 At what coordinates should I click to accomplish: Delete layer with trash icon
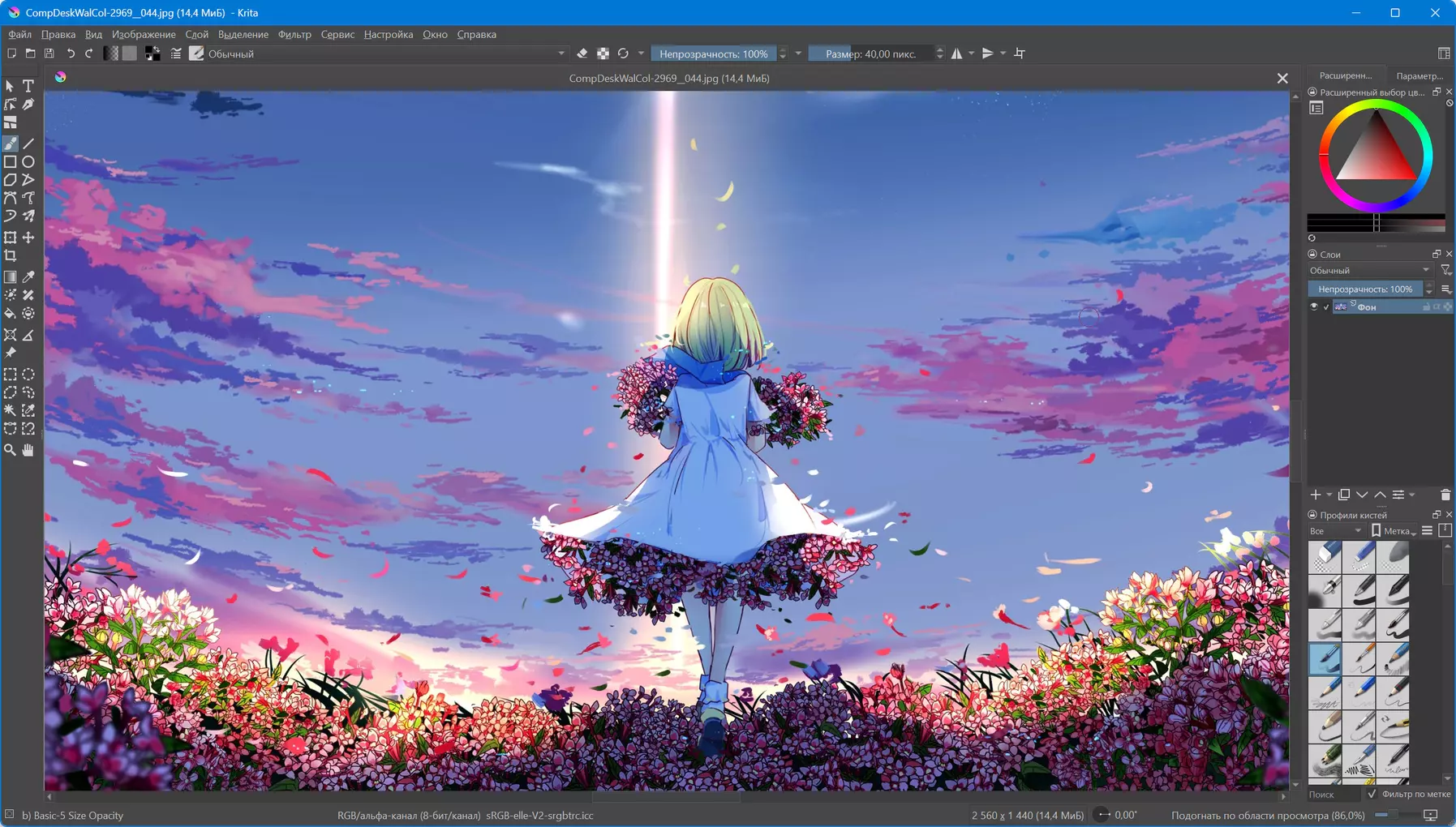[x=1445, y=495]
